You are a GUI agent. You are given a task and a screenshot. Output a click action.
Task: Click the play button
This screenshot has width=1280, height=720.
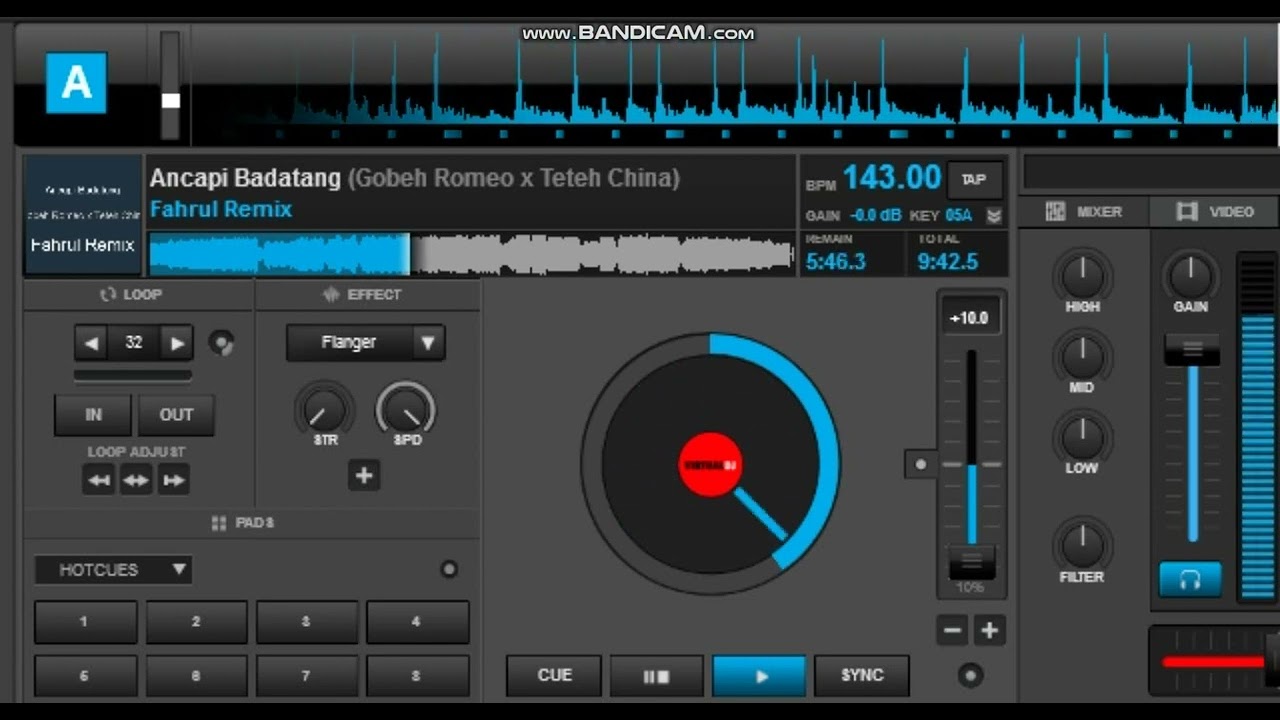click(x=759, y=676)
